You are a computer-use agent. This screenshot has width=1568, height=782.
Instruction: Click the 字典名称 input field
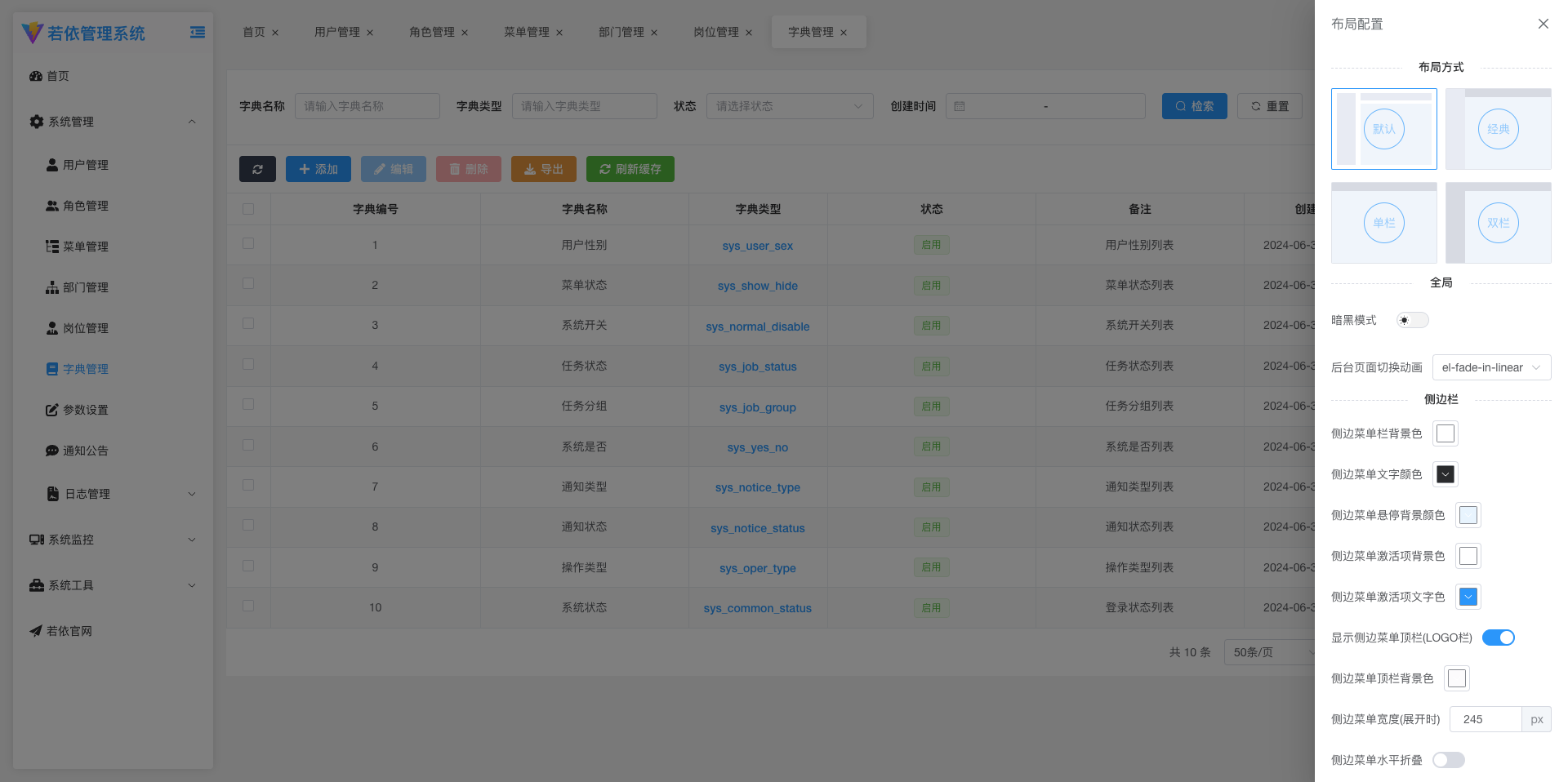pos(367,106)
